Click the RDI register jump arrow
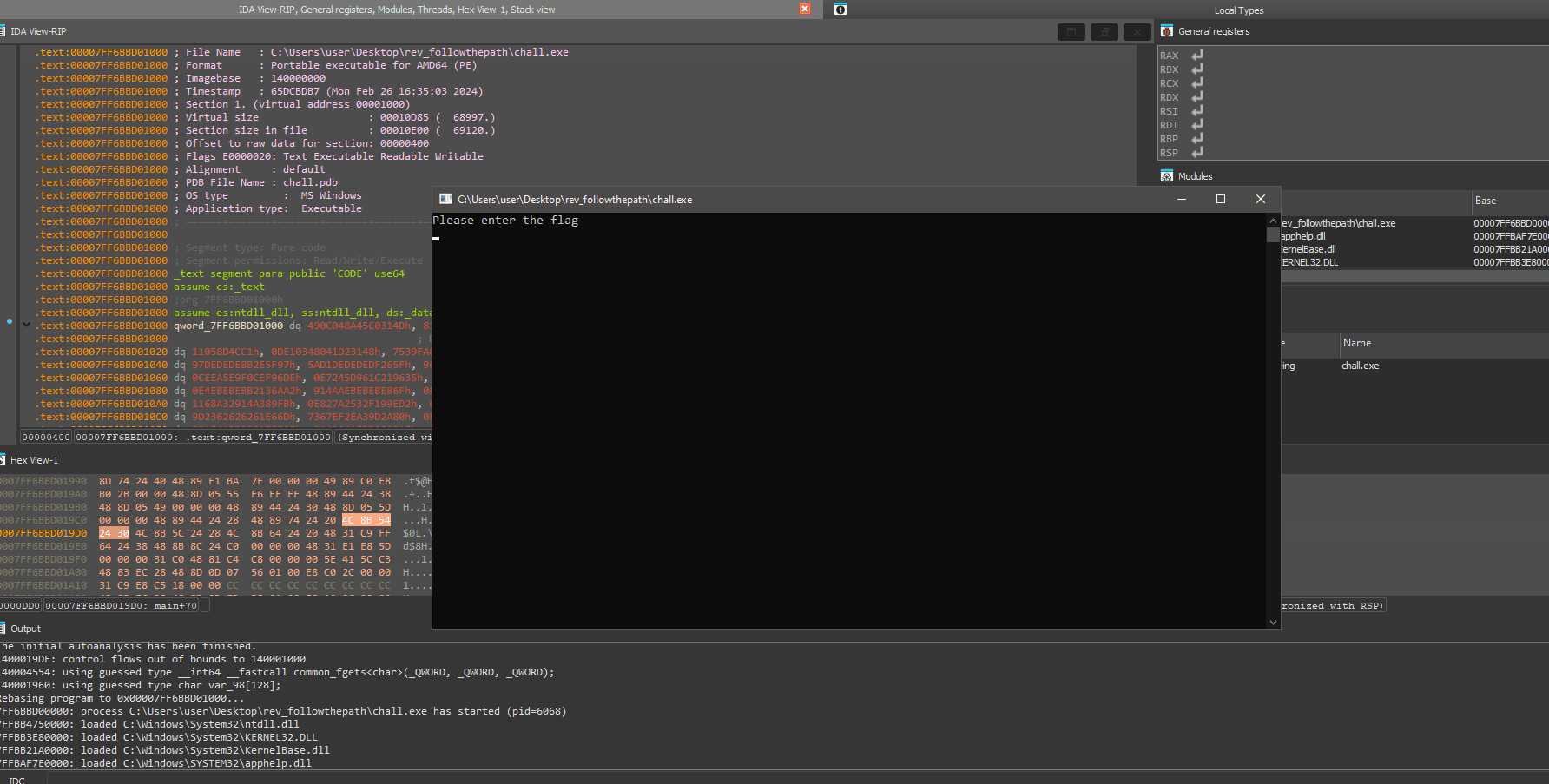The height and width of the screenshot is (784, 1549). [1197, 125]
